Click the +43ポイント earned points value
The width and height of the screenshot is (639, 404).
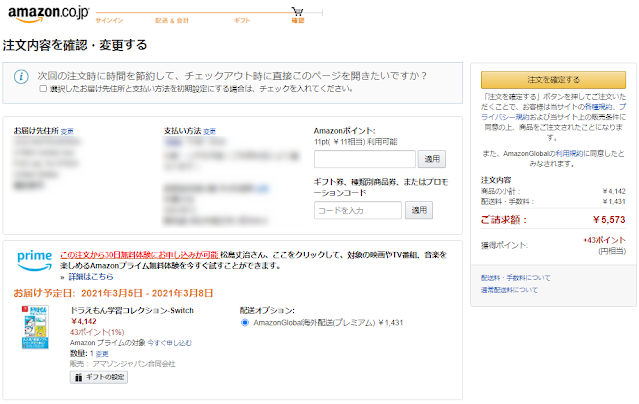604,240
